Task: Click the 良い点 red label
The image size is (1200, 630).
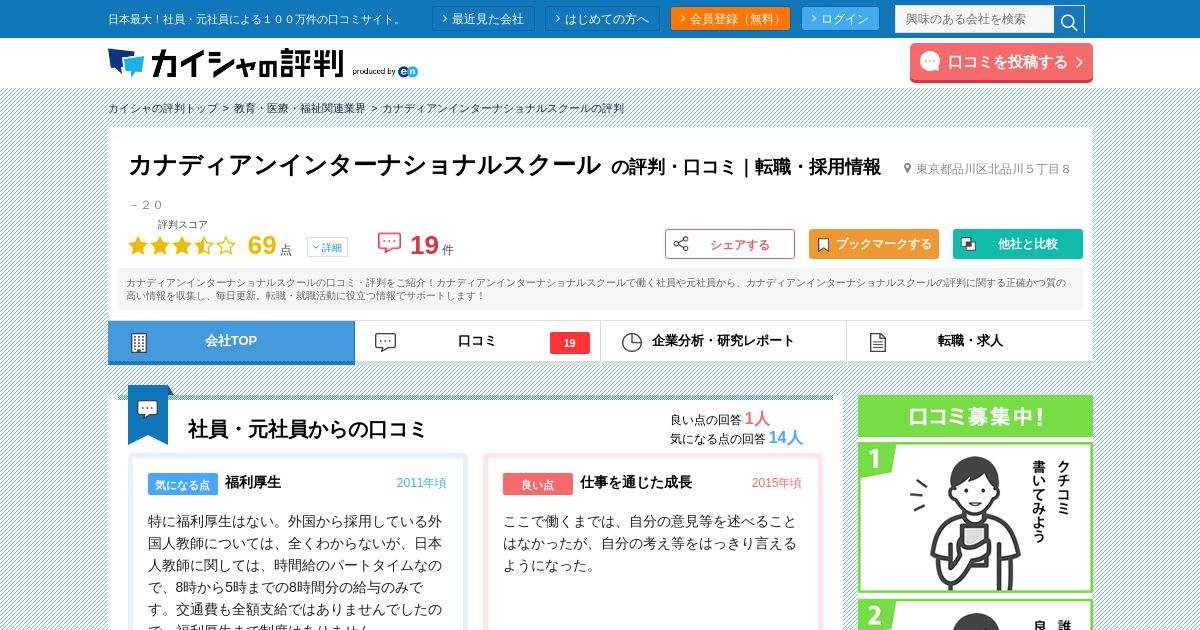Action: tap(538, 484)
